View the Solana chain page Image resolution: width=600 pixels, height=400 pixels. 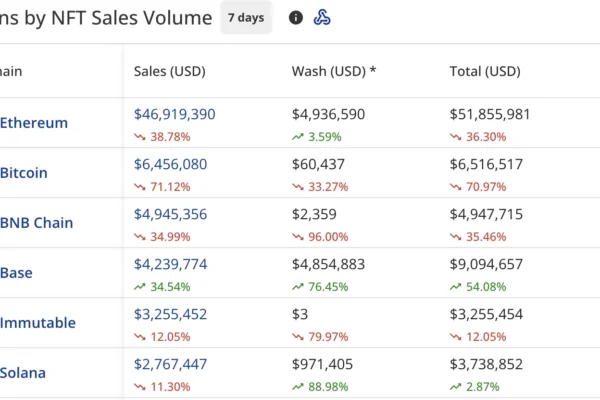pos(23,373)
